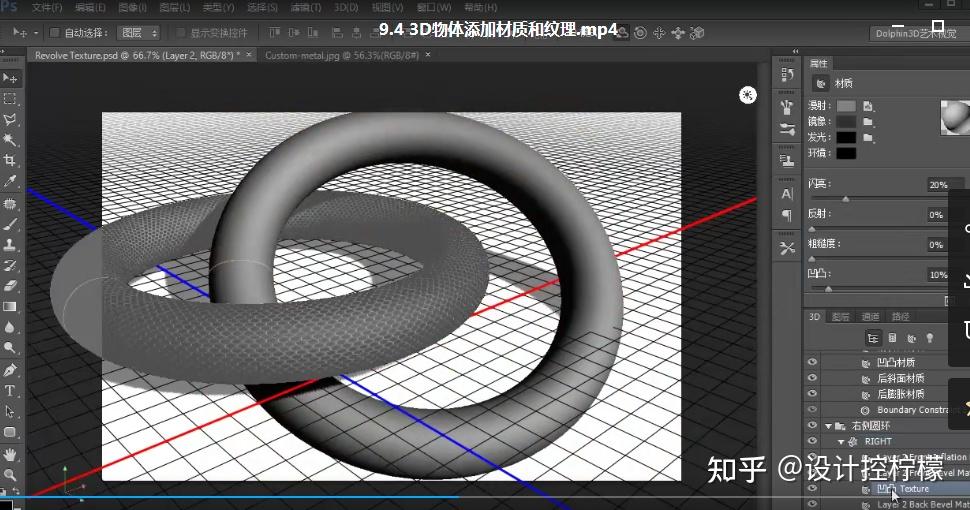Select the Pen tool
Screen dimensions: 970x510
[10, 370]
